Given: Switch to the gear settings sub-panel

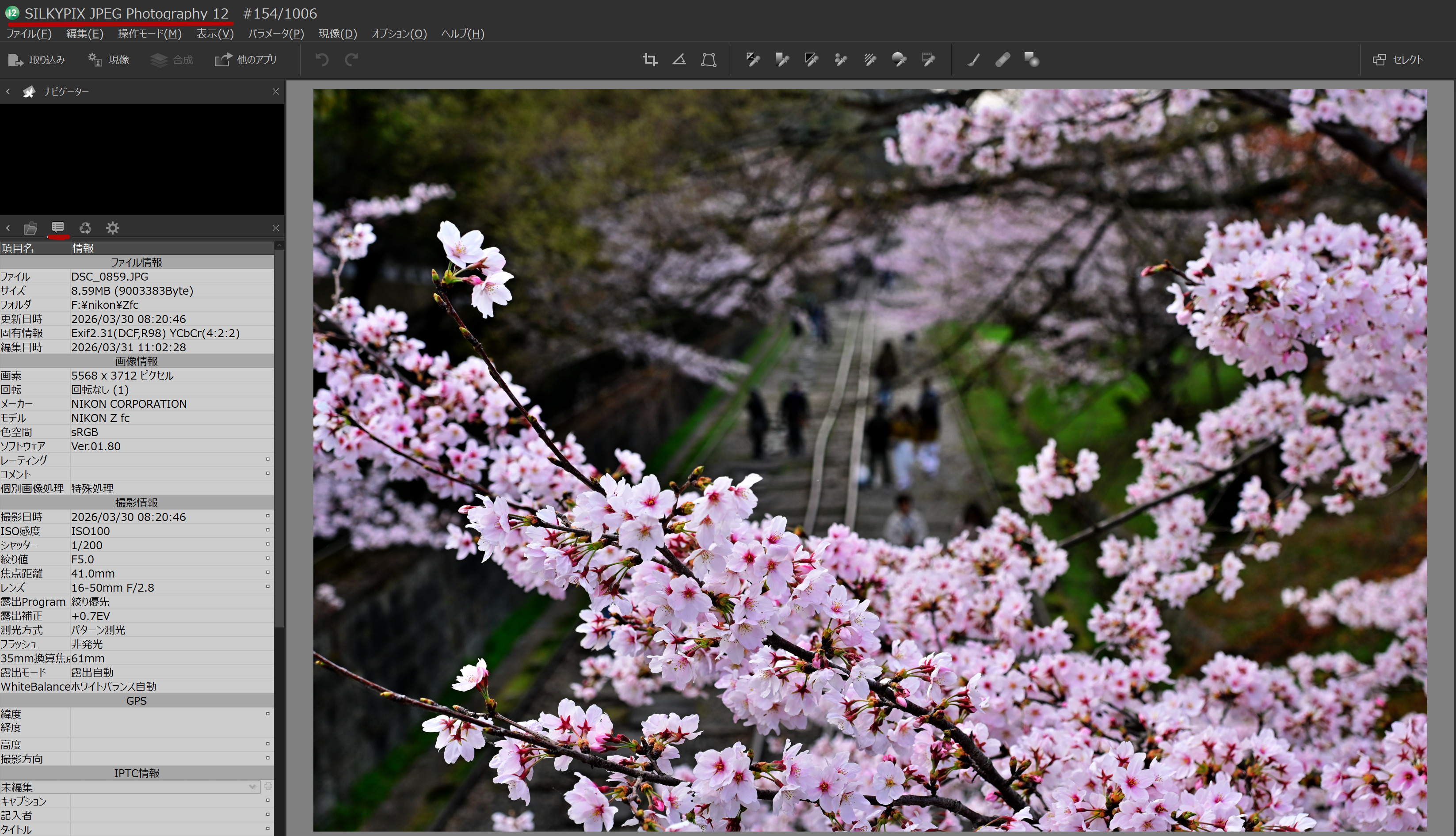Looking at the screenshot, I should (113, 228).
